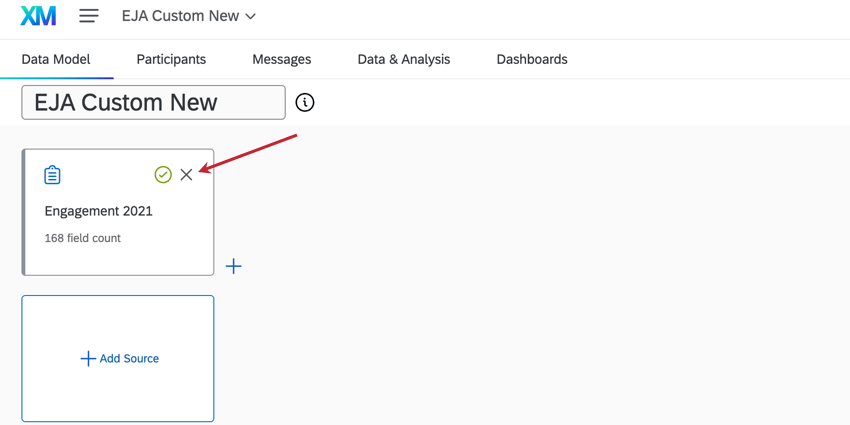This screenshot has width=850, height=425.
Task: Remove Engagement 2021 source with the X
Action: [x=186, y=175]
